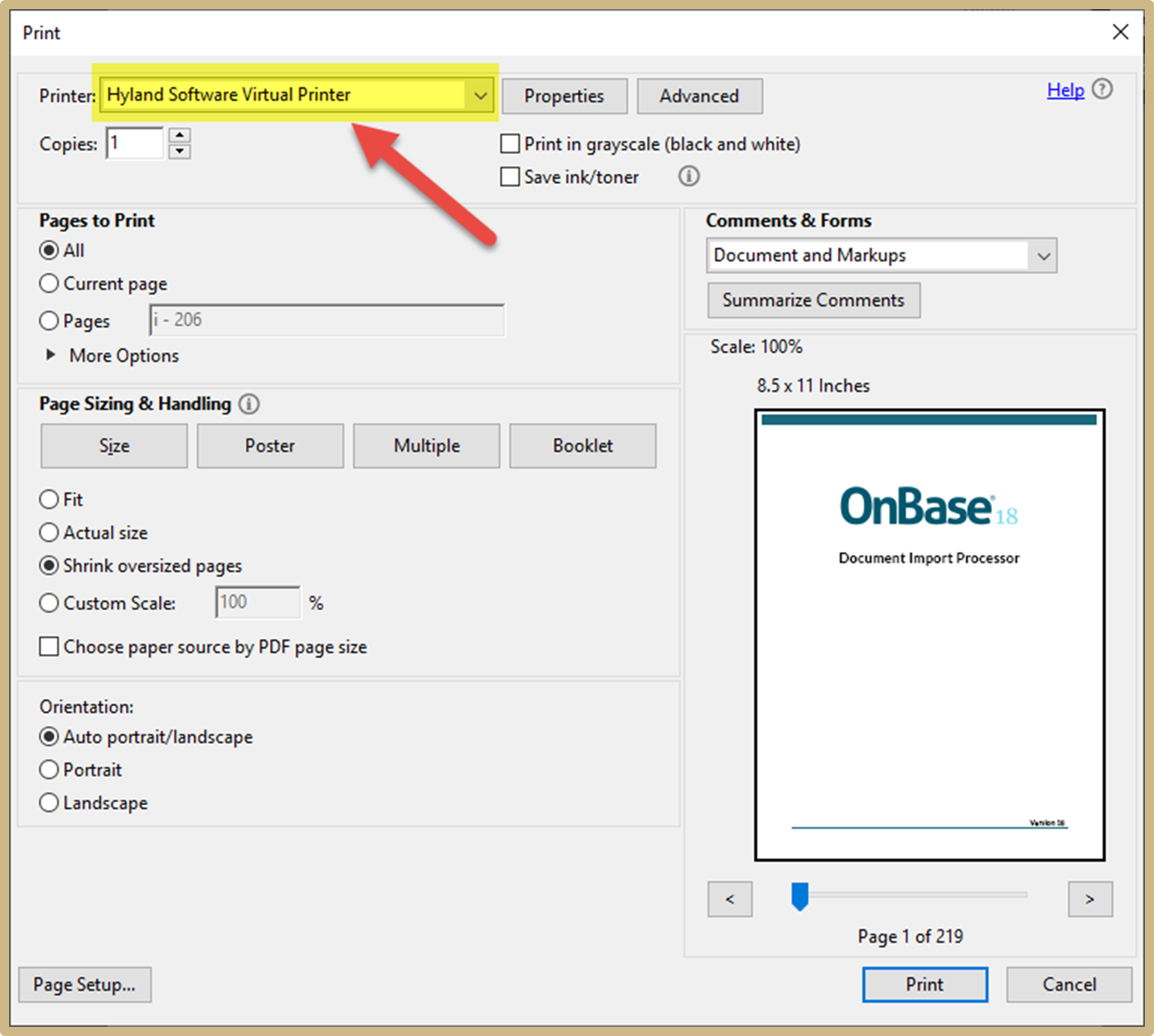Decrease copies with the down arrow
This screenshot has width=1154, height=1036.
(180, 152)
